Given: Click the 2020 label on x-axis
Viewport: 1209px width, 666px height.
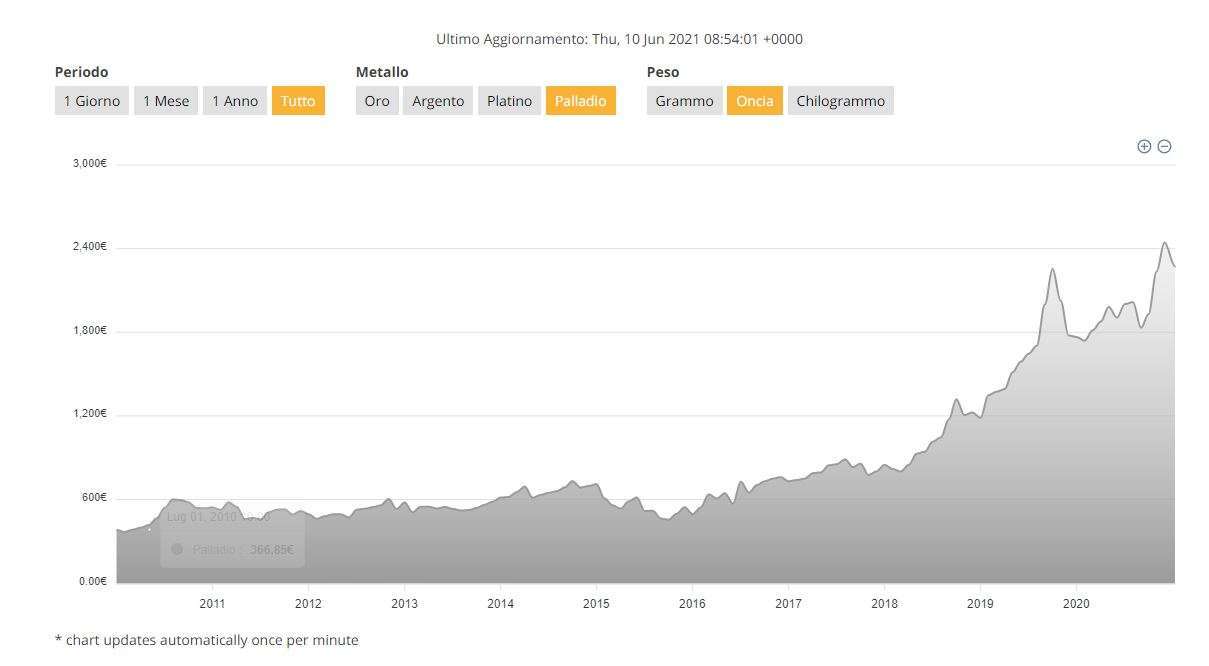Looking at the screenshot, I should 1076,603.
